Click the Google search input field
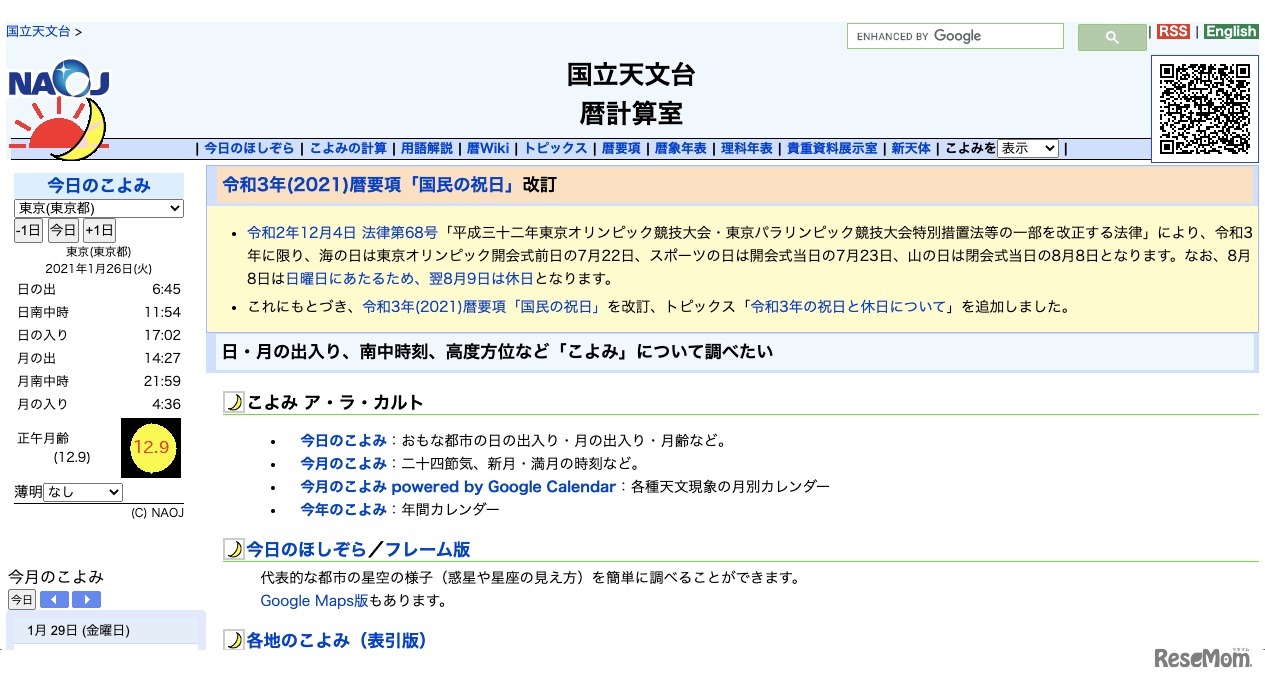This screenshot has height=681, width=1265. [x=955, y=36]
